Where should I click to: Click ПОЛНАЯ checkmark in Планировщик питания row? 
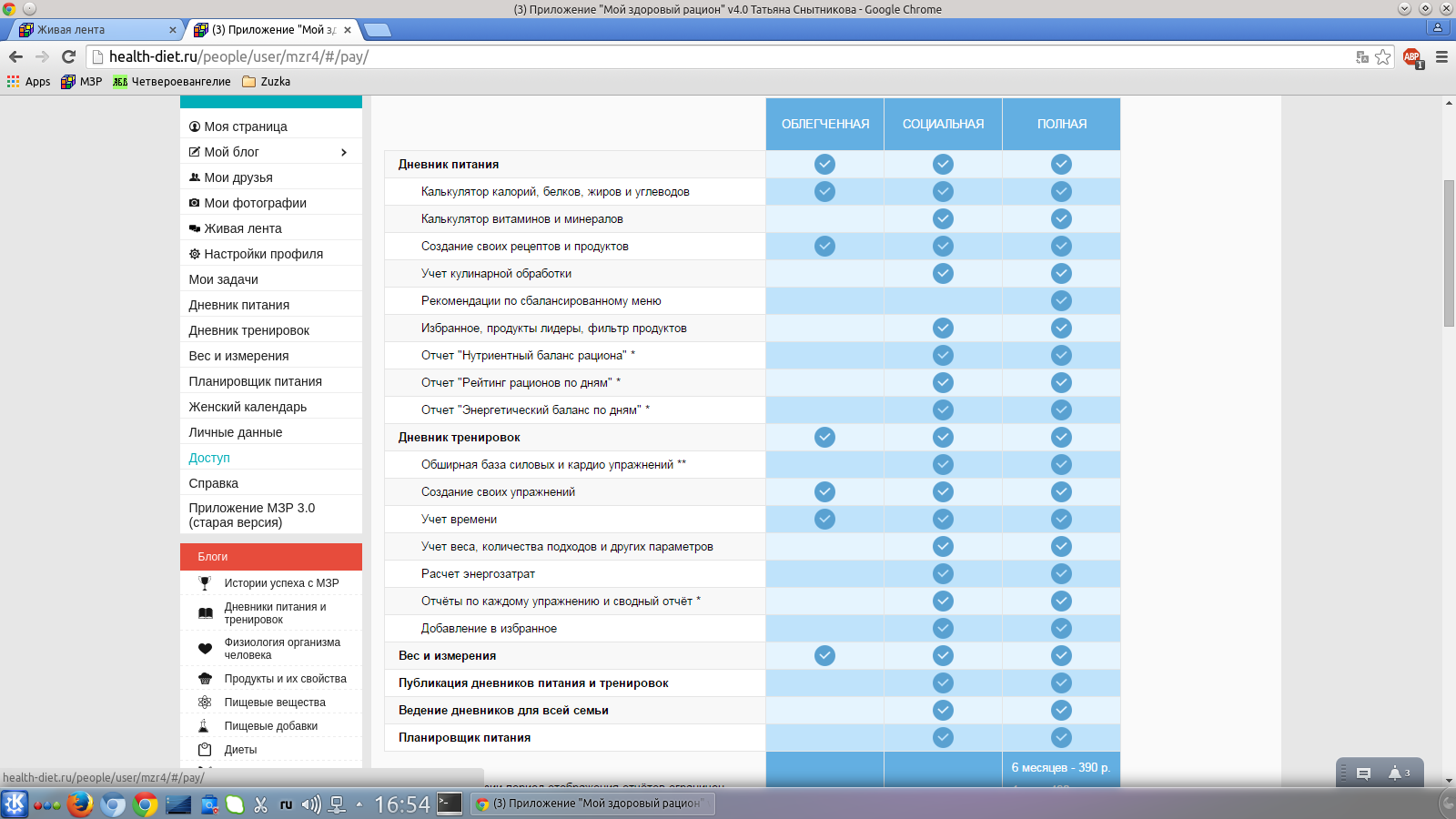(1061, 737)
